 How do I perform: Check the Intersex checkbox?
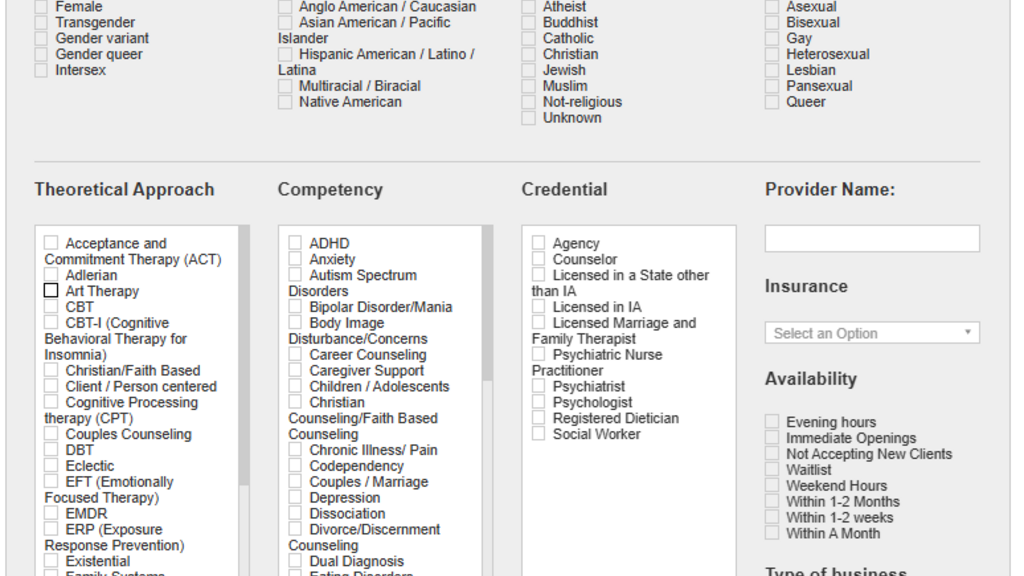[x=41, y=70]
